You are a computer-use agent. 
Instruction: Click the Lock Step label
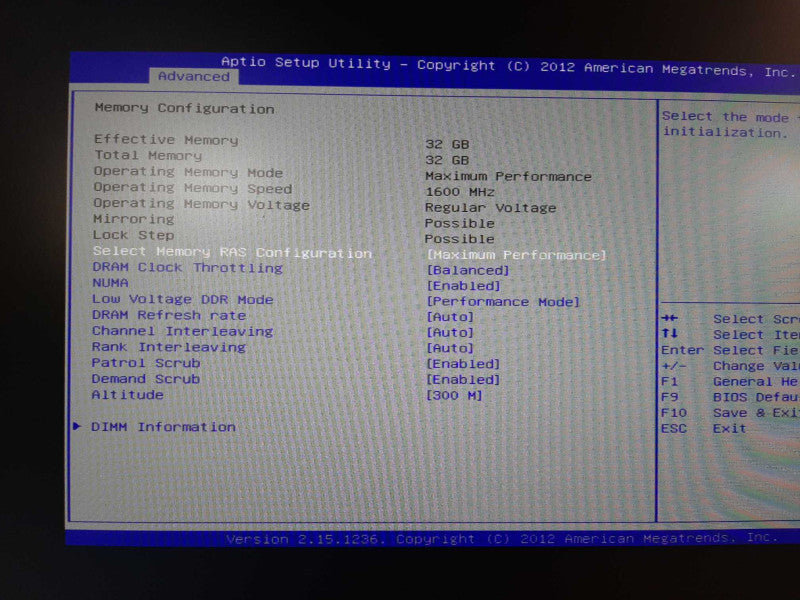tap(134, 235)
